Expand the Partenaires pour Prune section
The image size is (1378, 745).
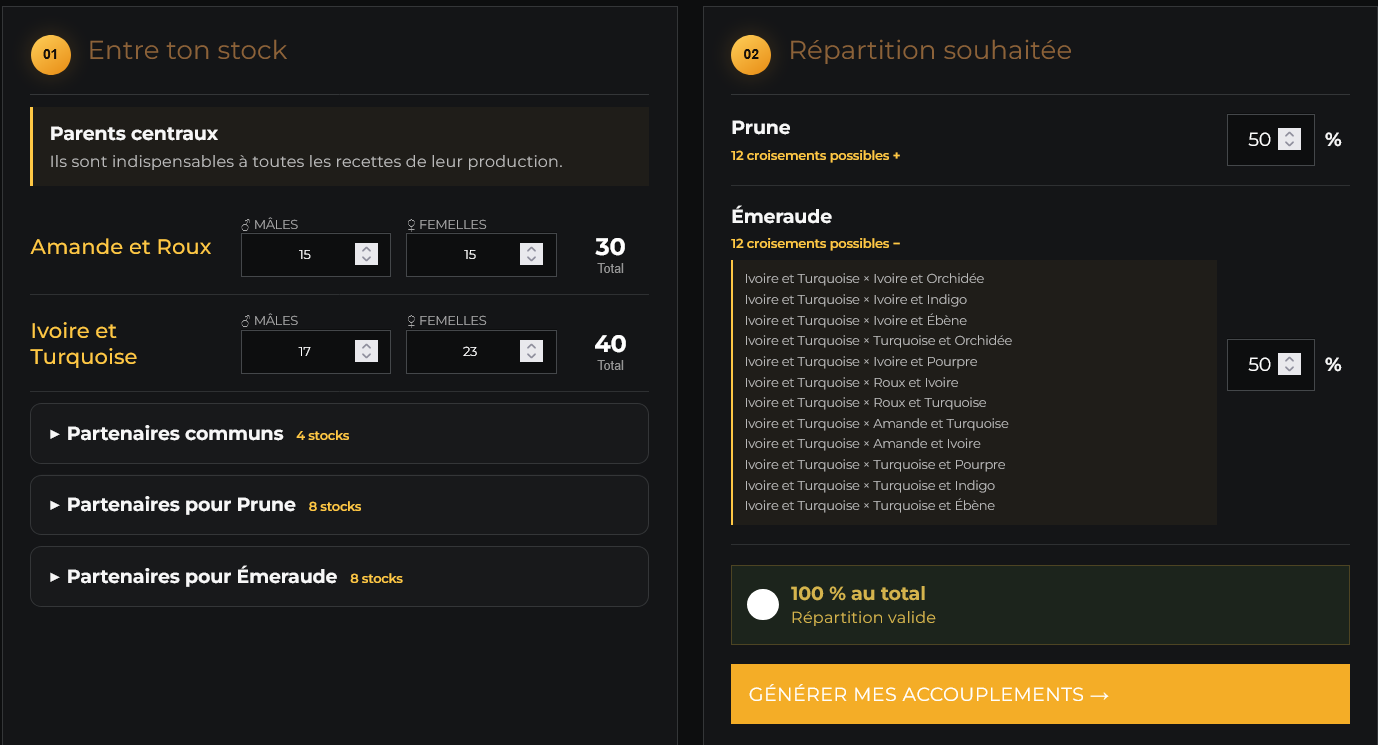tap(339, 505)
